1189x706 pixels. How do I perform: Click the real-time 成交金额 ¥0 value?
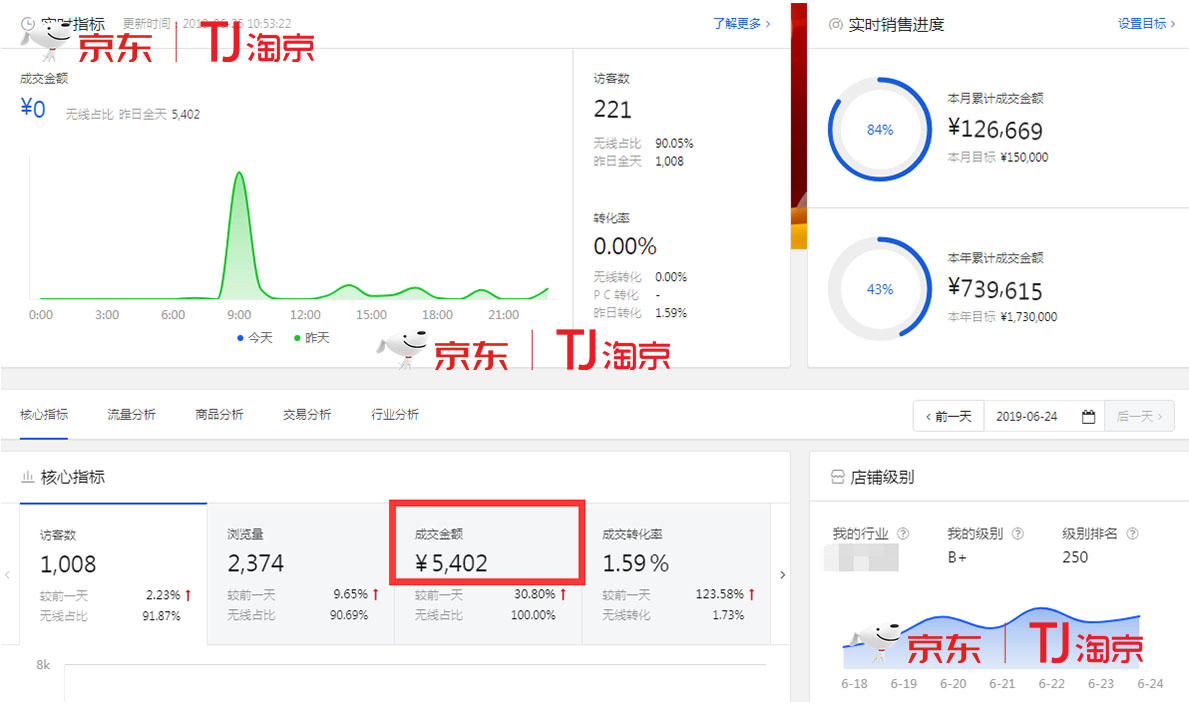click(33, 109)
